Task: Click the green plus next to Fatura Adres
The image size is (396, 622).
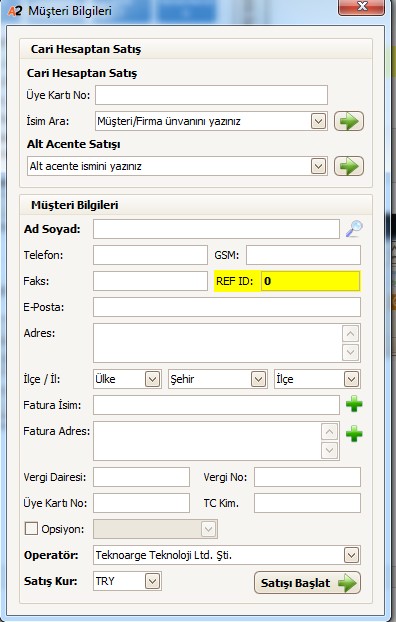Action: click(x=354, y=434)
